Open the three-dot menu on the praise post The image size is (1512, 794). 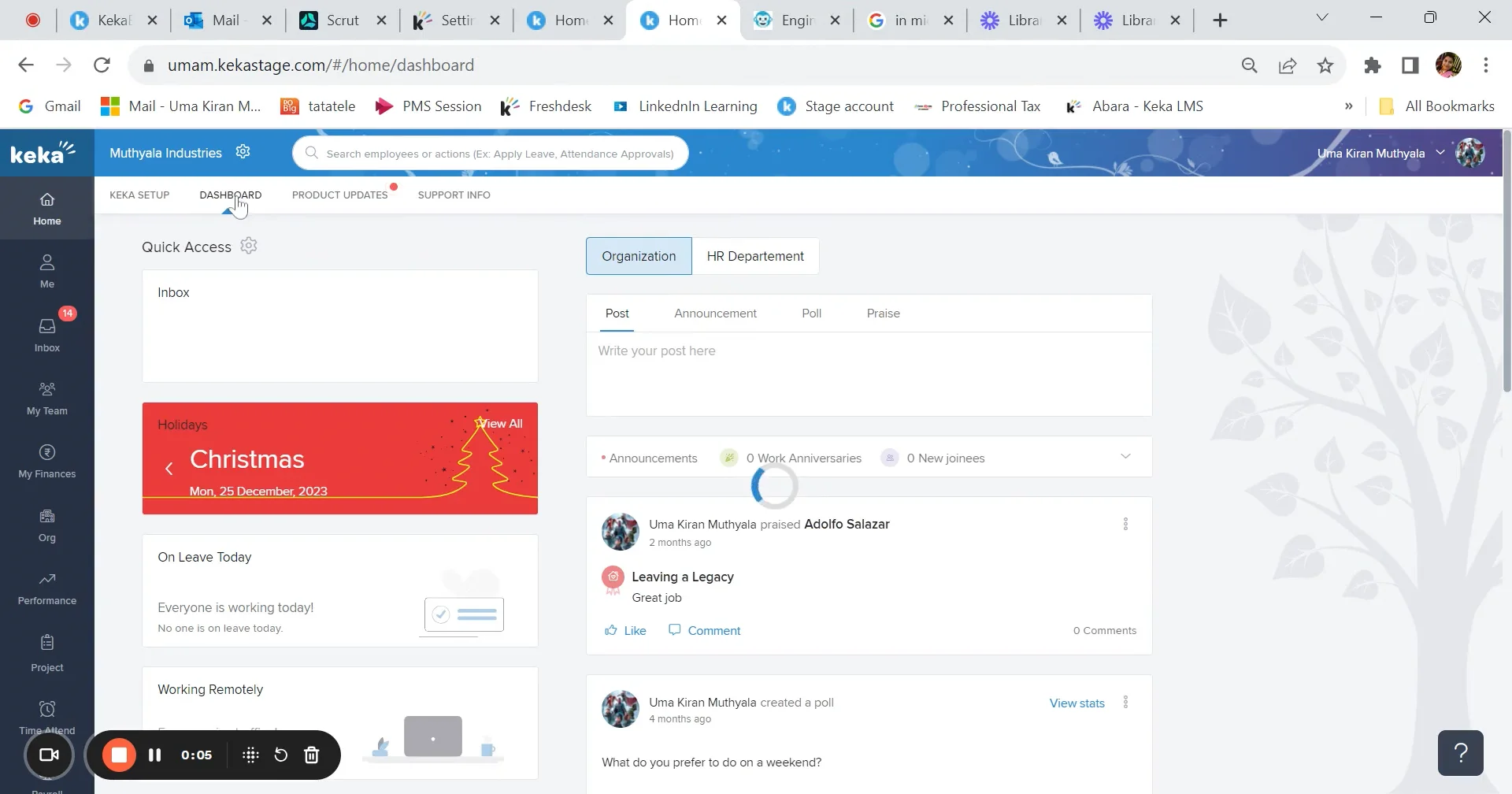[1125, 523]
